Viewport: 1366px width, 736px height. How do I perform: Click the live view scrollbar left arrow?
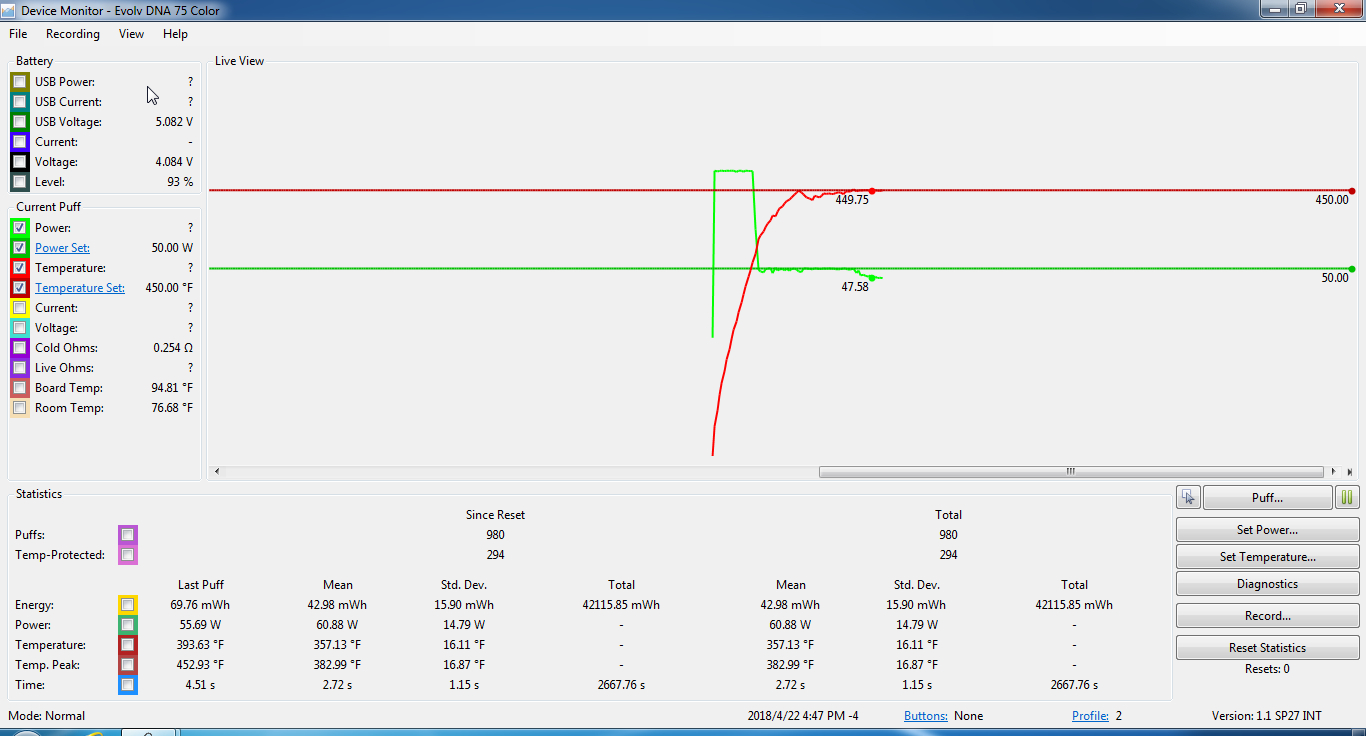(218, 471)
